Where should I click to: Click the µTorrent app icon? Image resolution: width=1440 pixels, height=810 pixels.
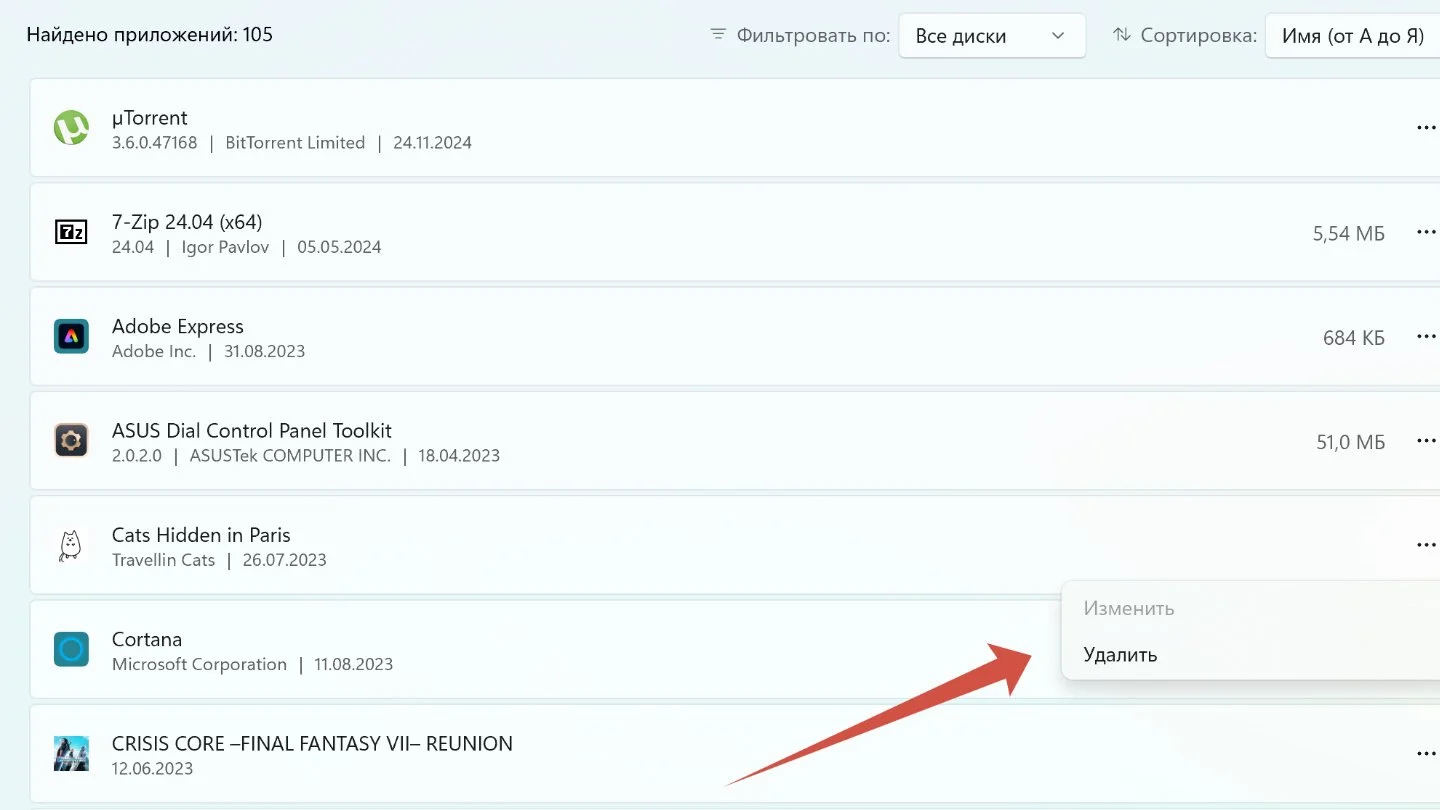pos(71,128)
